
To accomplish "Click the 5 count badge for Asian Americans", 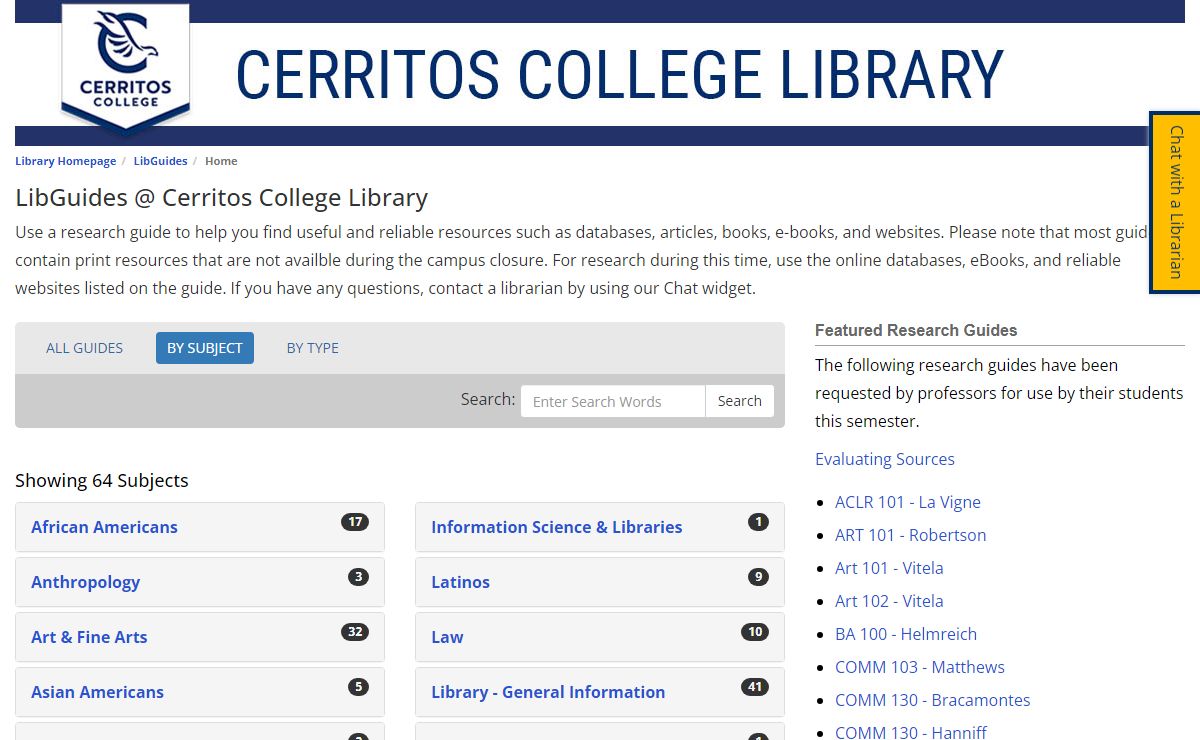I will coord(358,687).
